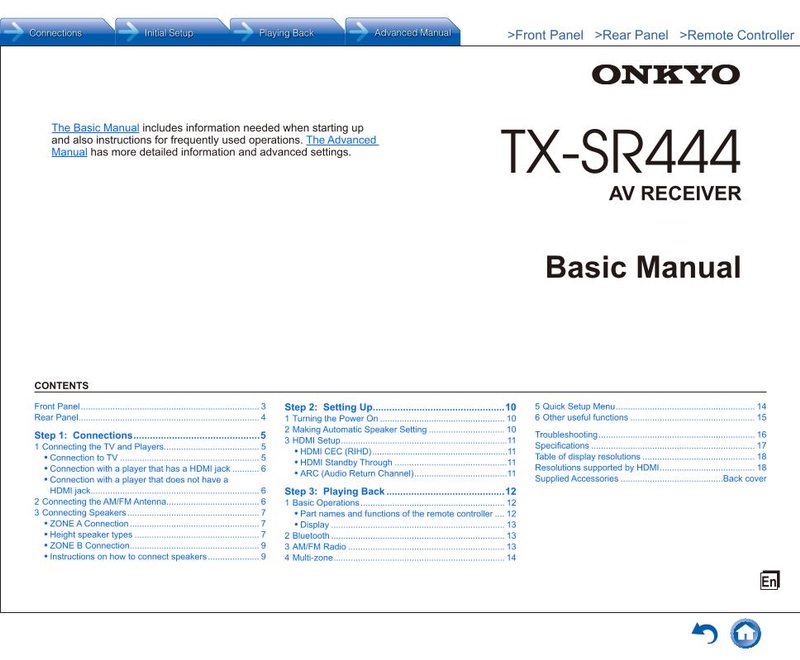The width and height of the screenshot is (800, 660).
Task: Open the Display contents entry
Action: 405,524
